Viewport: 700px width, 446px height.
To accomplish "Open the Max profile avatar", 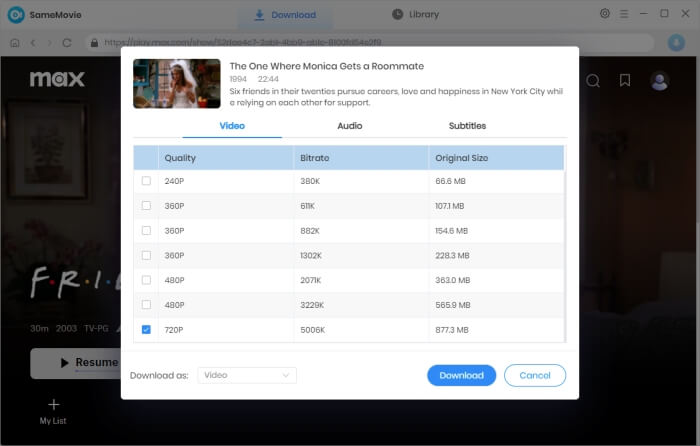I will (x=659, y=80).
